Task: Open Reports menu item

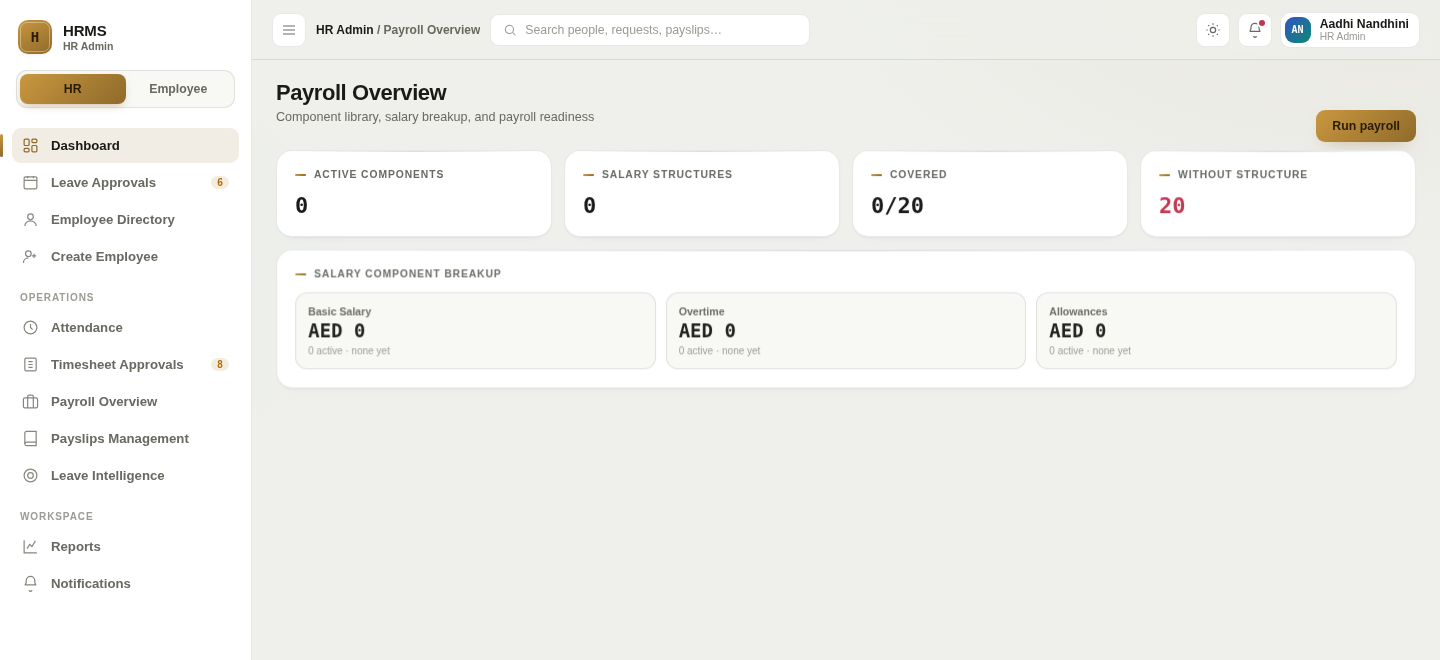Action: 125,547
